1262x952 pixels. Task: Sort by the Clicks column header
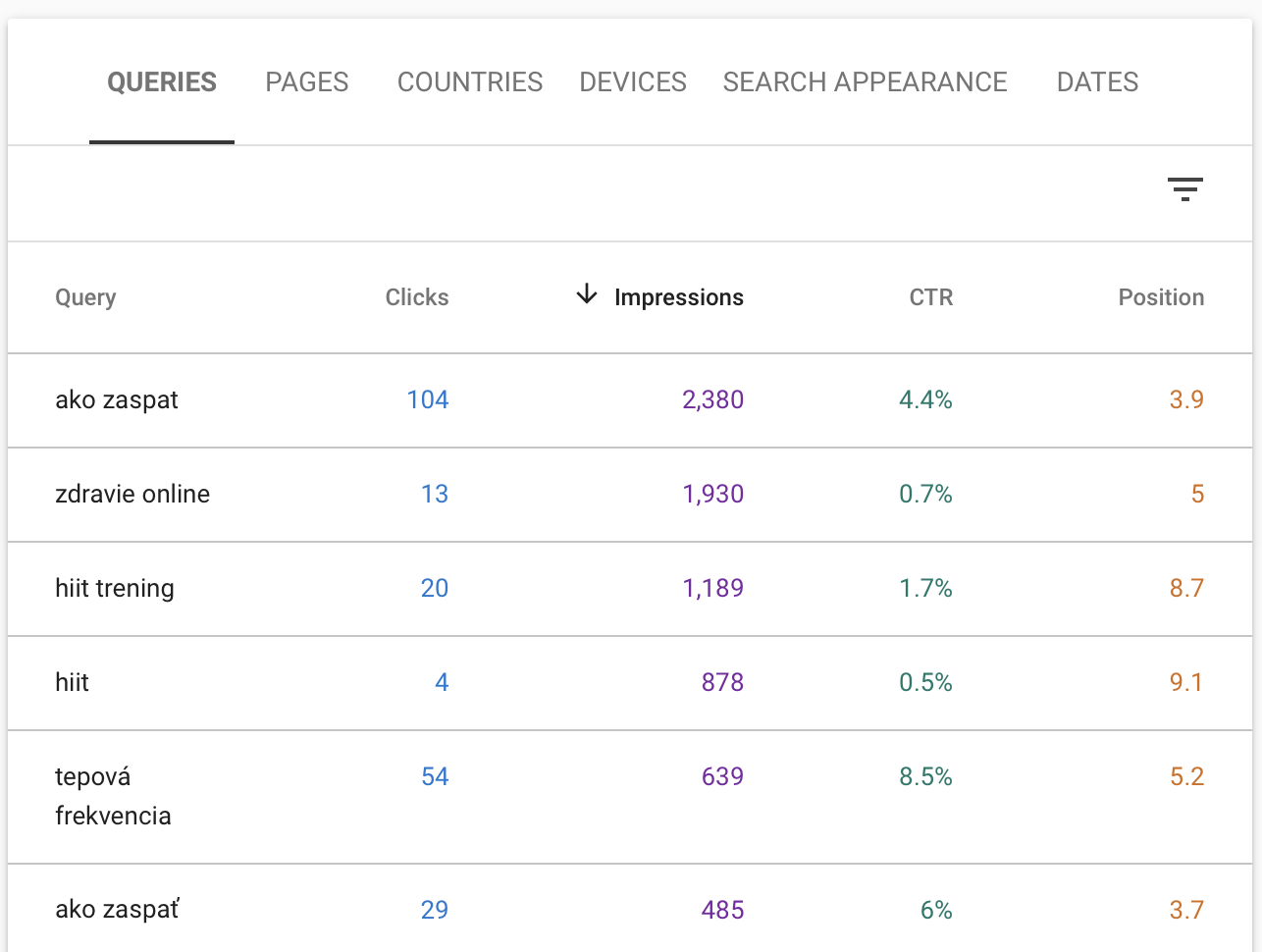[417, 297]
